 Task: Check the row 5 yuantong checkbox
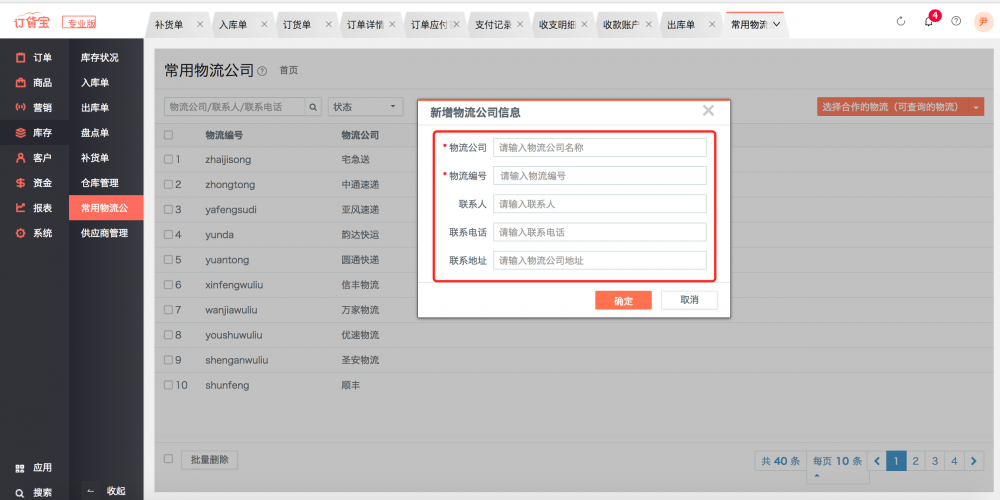[168, 260]
